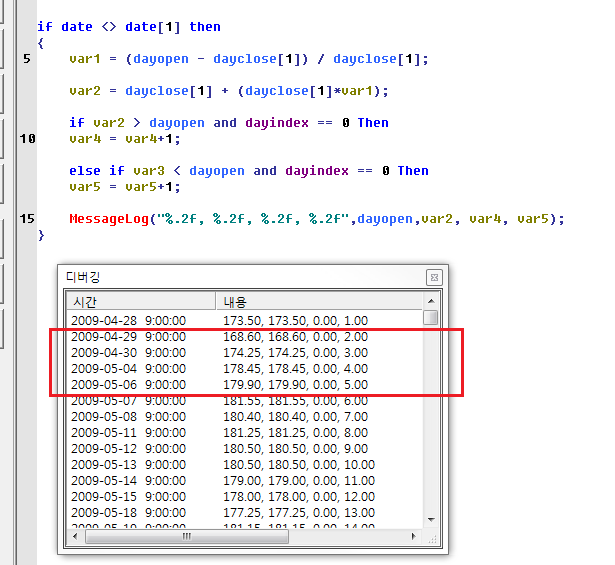
Task: Click the horizontal scrollbar thumb
Action: pos(185,537)
